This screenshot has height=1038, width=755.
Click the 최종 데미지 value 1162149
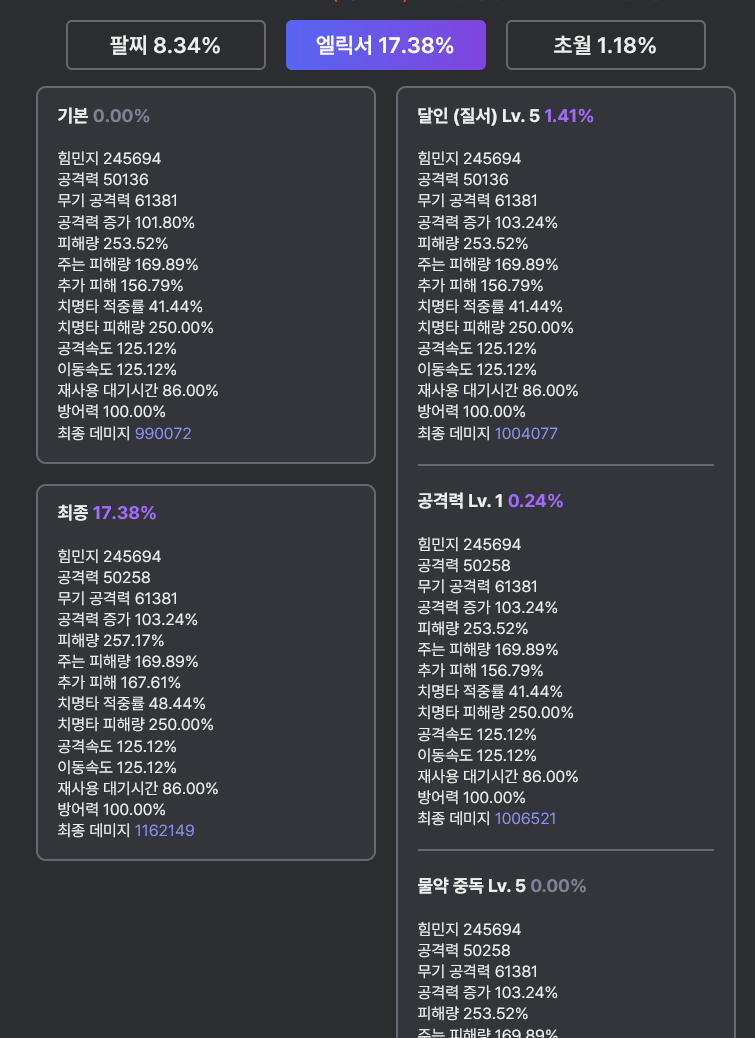coord(165,831)
